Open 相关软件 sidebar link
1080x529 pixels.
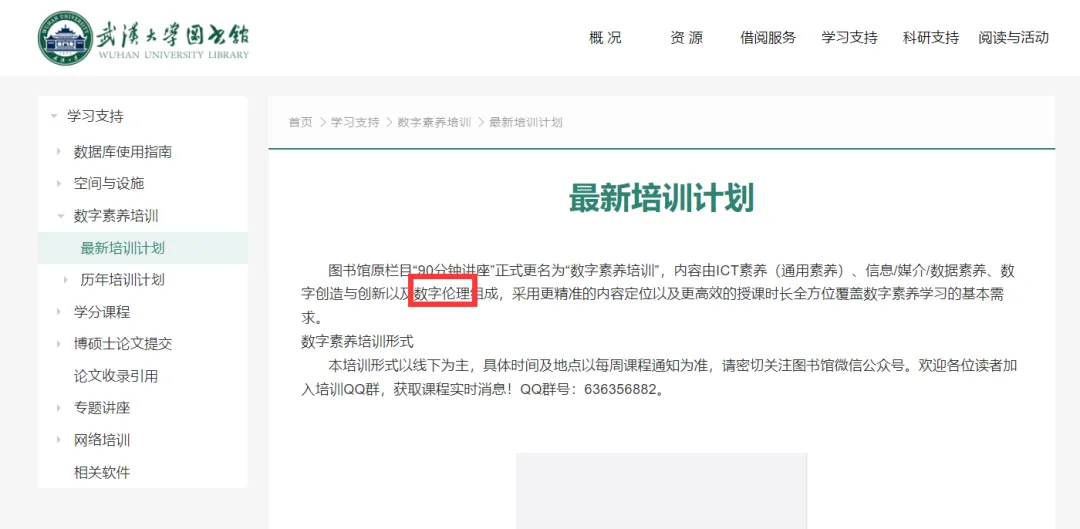tap(101, 472)
